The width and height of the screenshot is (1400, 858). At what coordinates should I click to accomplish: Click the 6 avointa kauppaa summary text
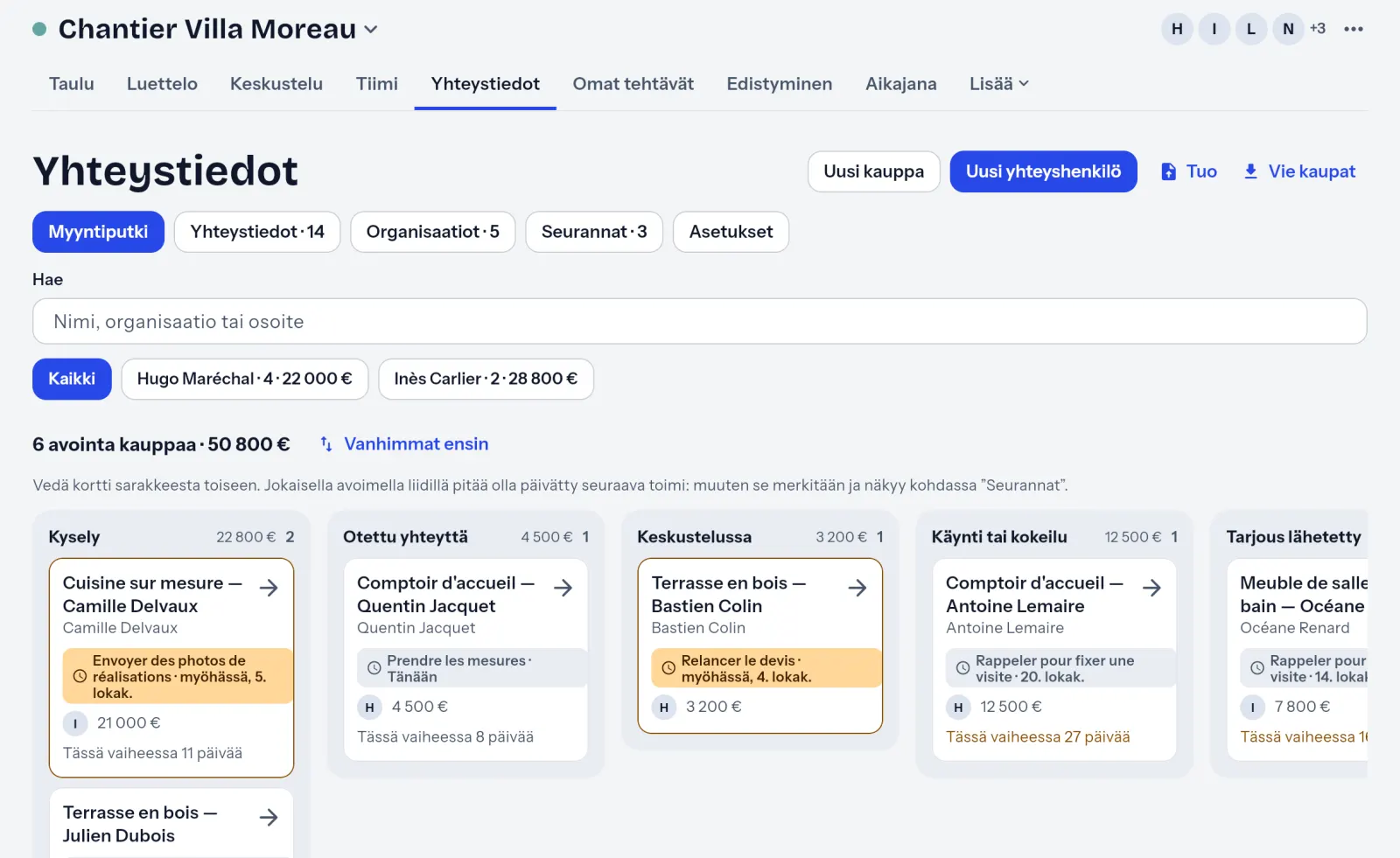(x=161, y=444)
